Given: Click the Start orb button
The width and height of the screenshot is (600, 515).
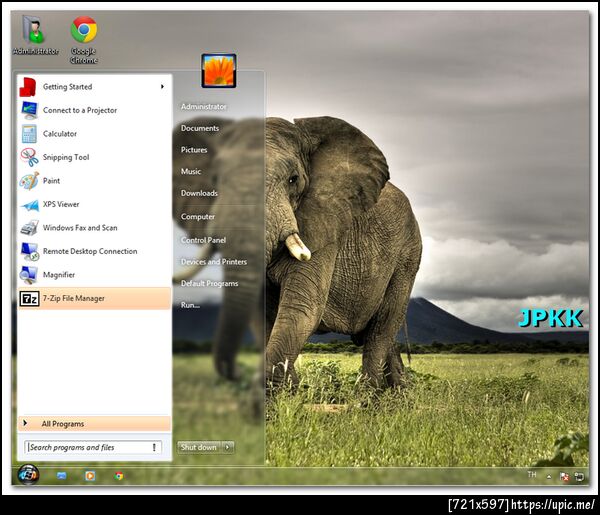Looking at the screenshot, I should coord(28,475).
